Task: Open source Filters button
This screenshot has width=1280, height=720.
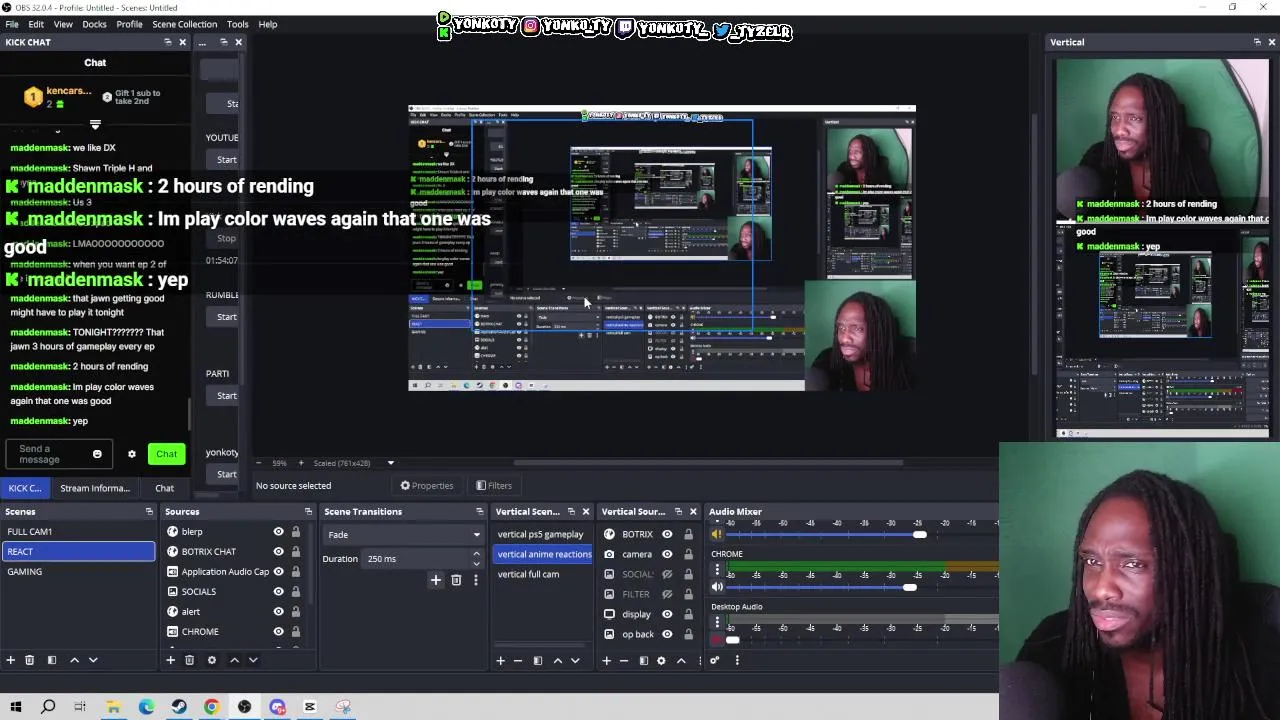Action: 494,486
